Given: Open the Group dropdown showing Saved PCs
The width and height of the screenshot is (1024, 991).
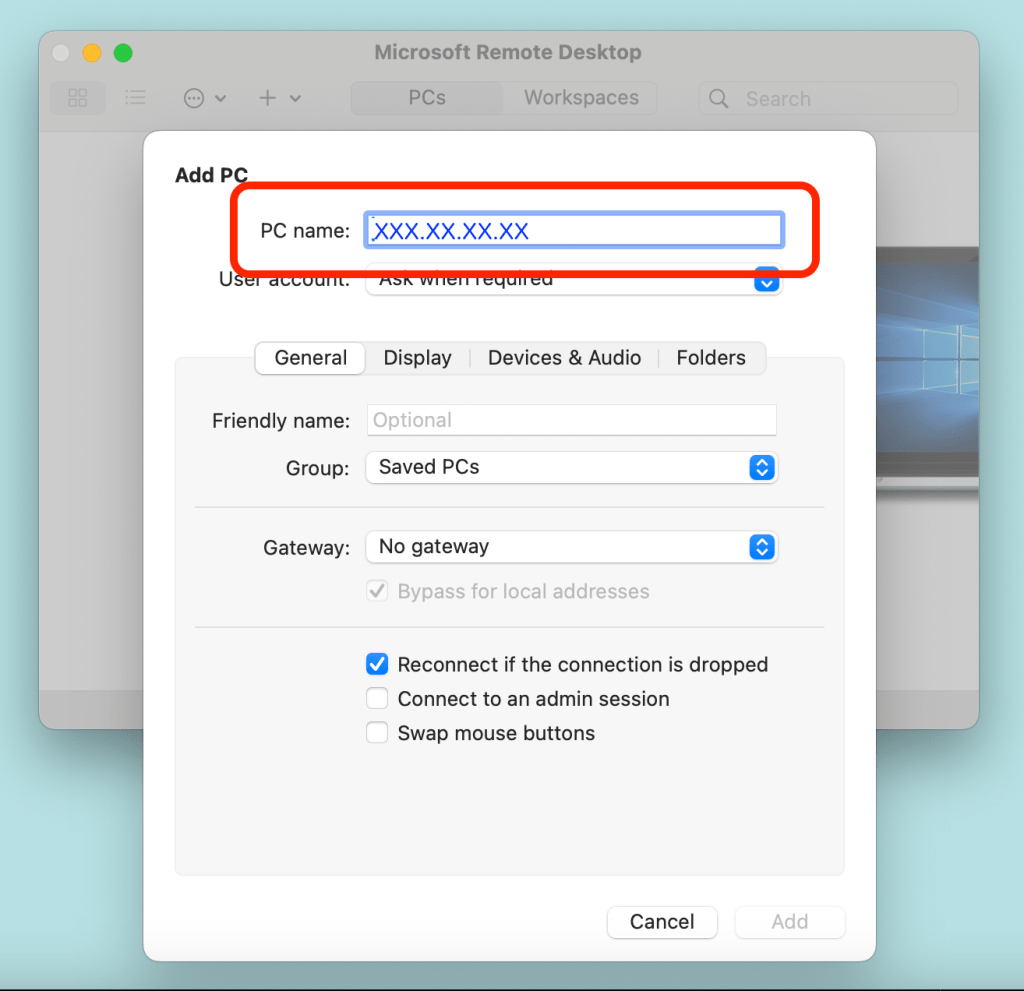Looking at the screenshot, I should point(571,467).
